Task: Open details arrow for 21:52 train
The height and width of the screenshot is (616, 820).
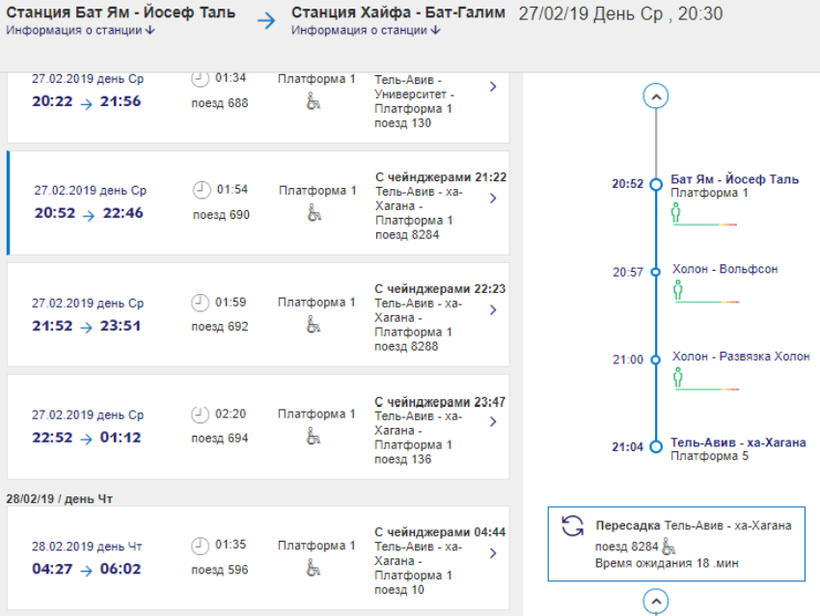Action: point(493,310)
